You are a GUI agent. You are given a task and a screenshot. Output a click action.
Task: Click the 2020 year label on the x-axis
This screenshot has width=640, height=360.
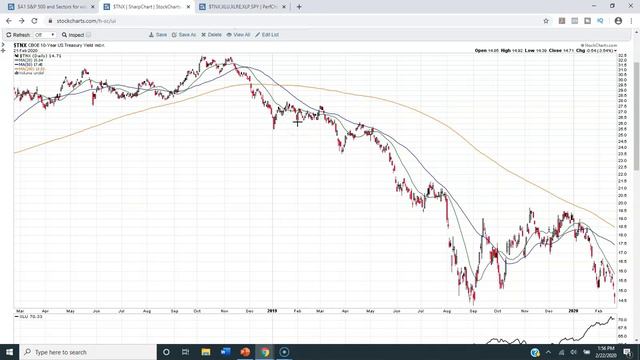(573, 311)
